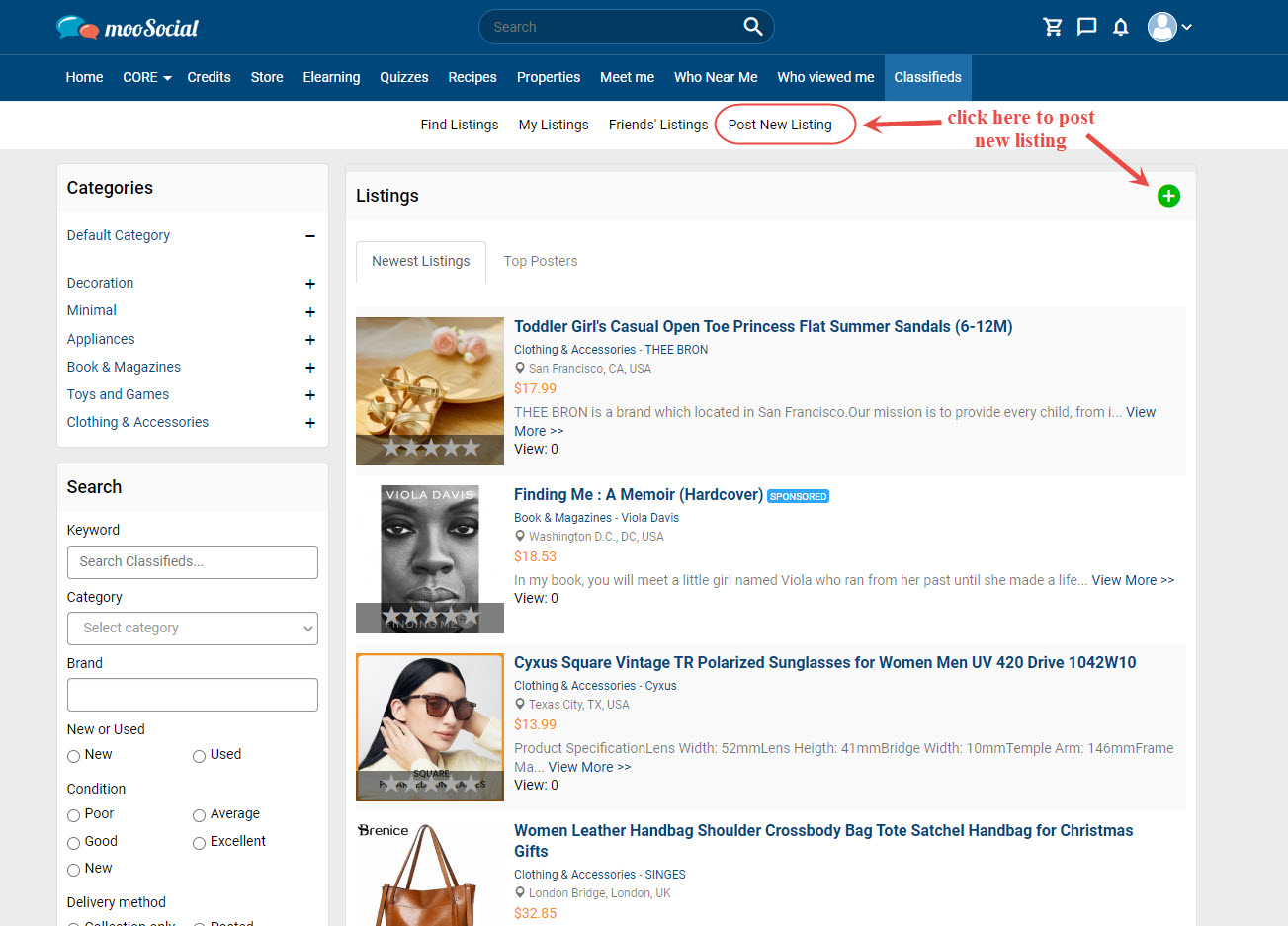Click the Appliances category link
This screenshot has width=1288, height=926.
coord(101,339)
